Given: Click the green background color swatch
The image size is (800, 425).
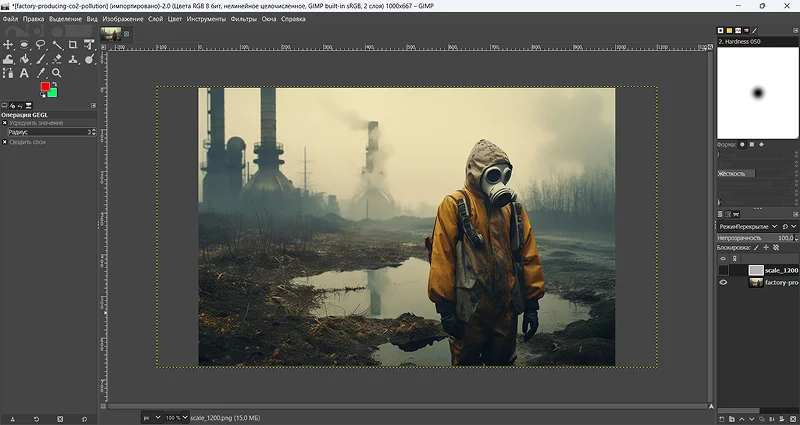Looking at the screenshot, I should pyautogui.click(x=53, y=93).
